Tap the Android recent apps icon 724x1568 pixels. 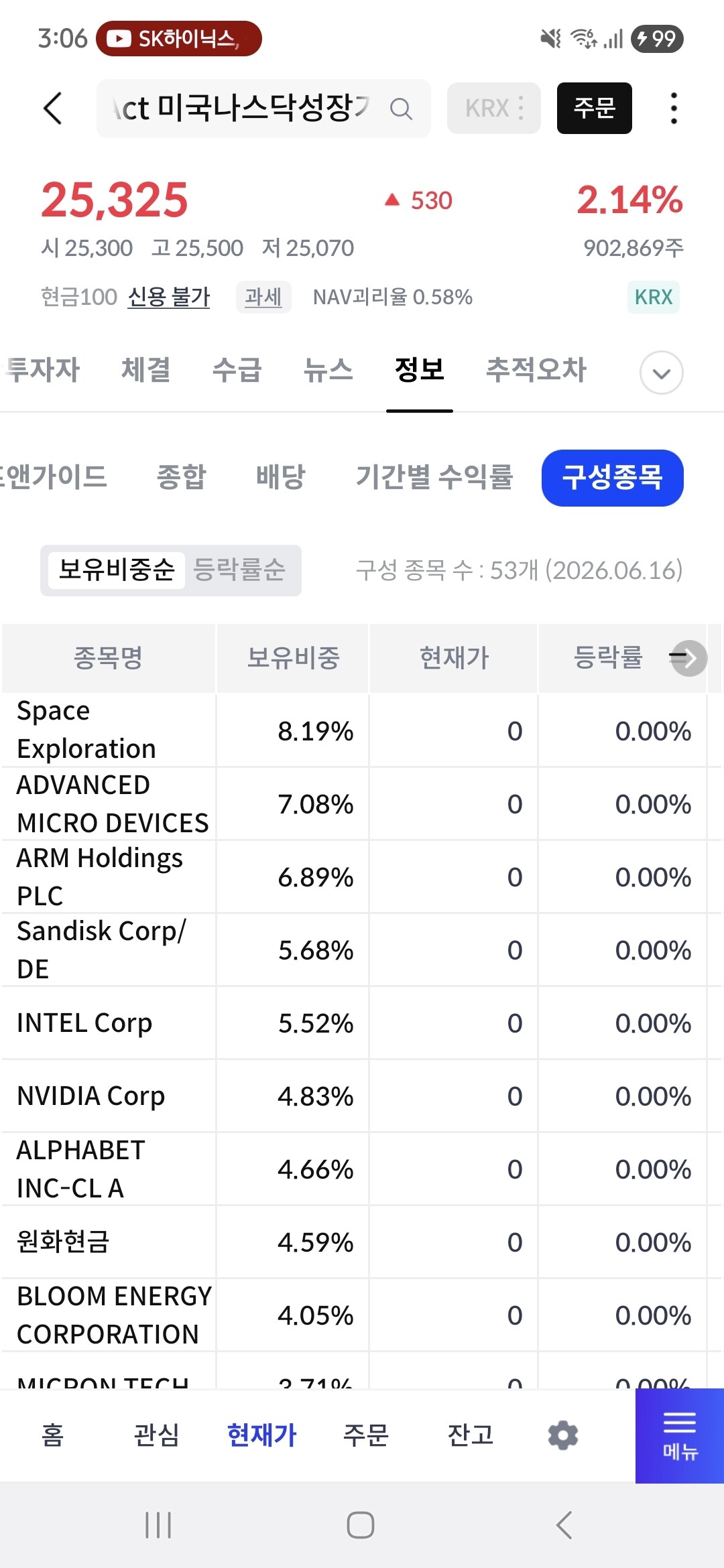pyautogui.click(x=158, y=1525)
